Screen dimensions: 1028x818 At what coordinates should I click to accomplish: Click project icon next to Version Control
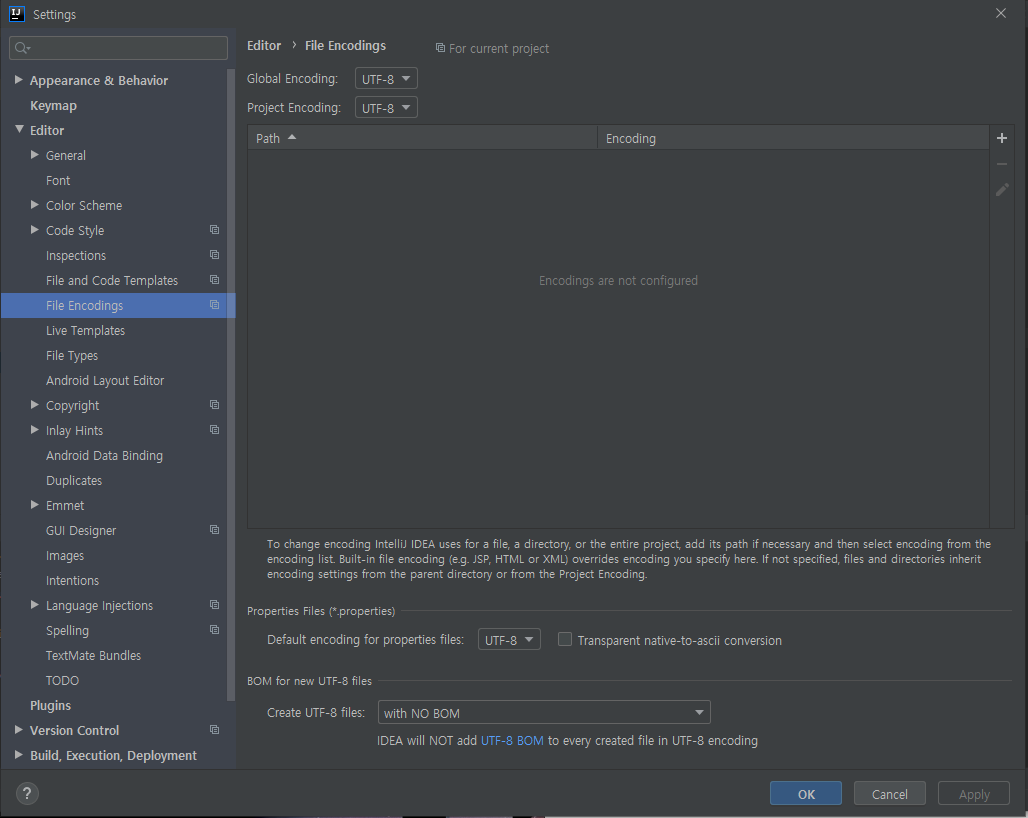[x=214, y=730]
